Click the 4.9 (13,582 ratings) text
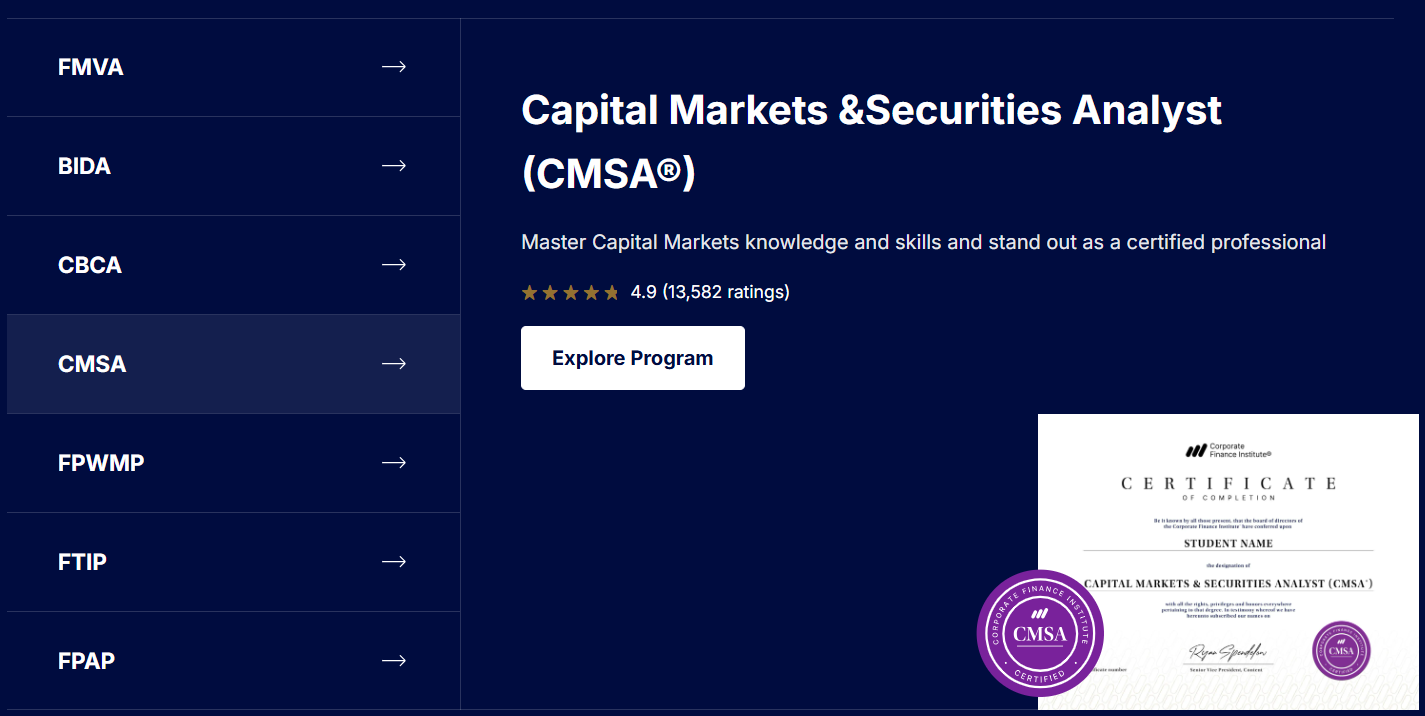The width and height of the screenshot is (1425, 716). coord(710,292)
